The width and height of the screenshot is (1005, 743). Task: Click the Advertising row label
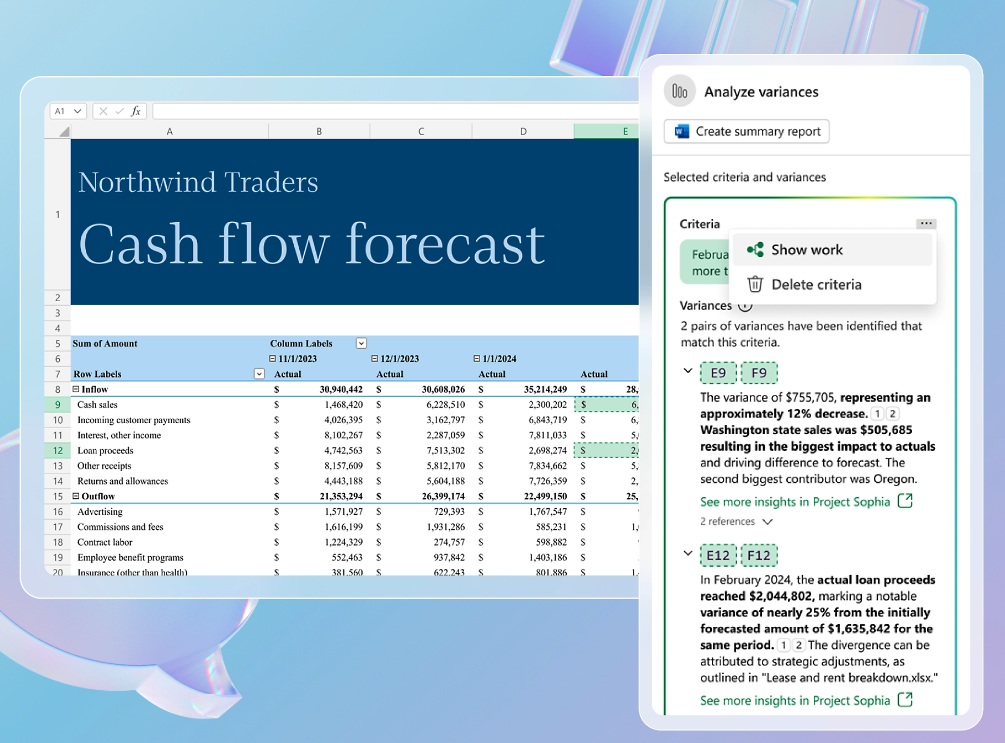100,512
